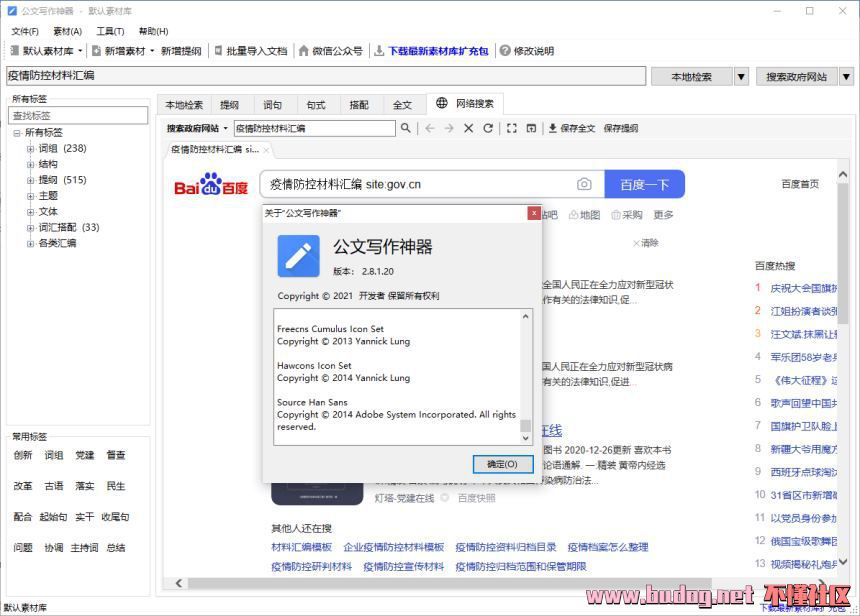Switch to the 本地检索 tab
The width and height of the screenshot is (860, 616).
coord(184,105)
